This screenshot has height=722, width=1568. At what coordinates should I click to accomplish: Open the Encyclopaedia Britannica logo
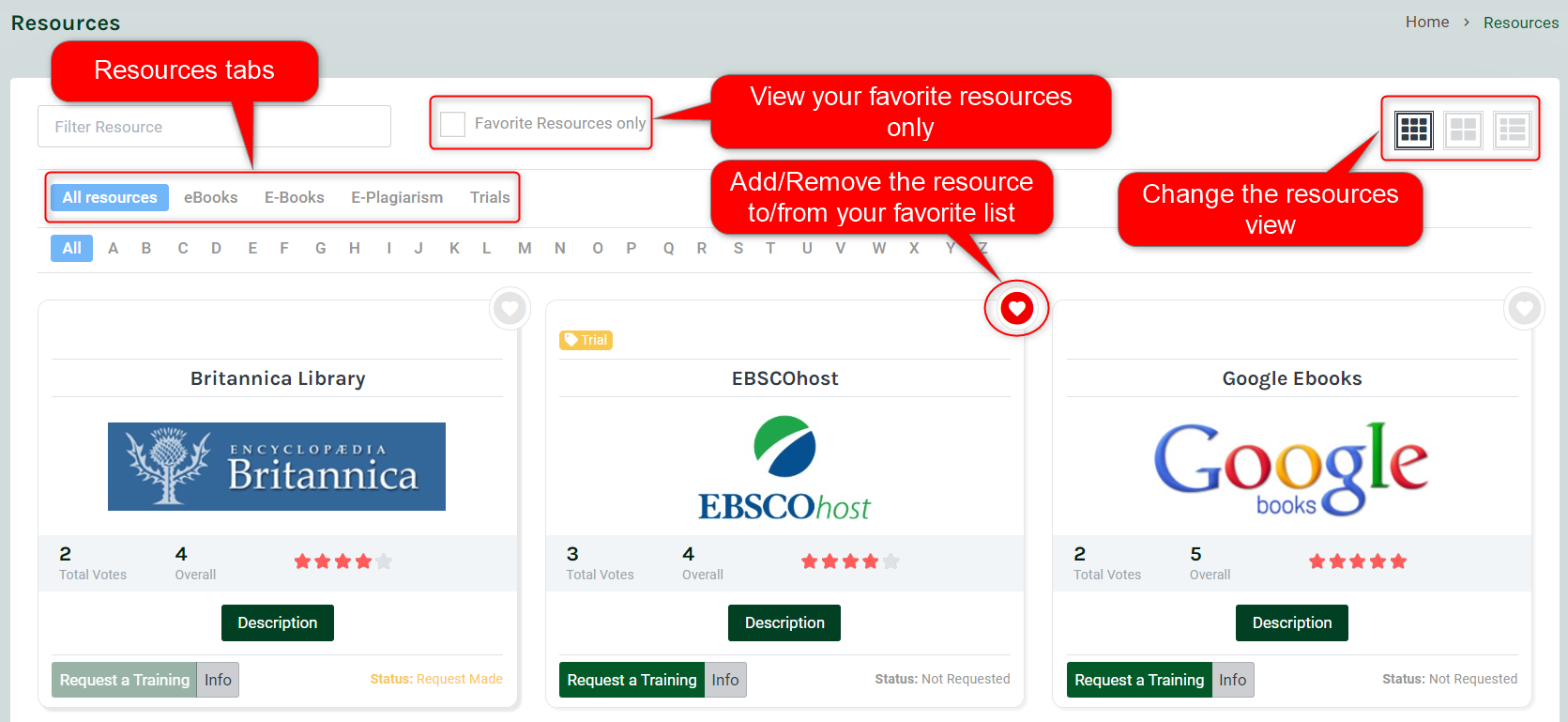coord(277,467)
